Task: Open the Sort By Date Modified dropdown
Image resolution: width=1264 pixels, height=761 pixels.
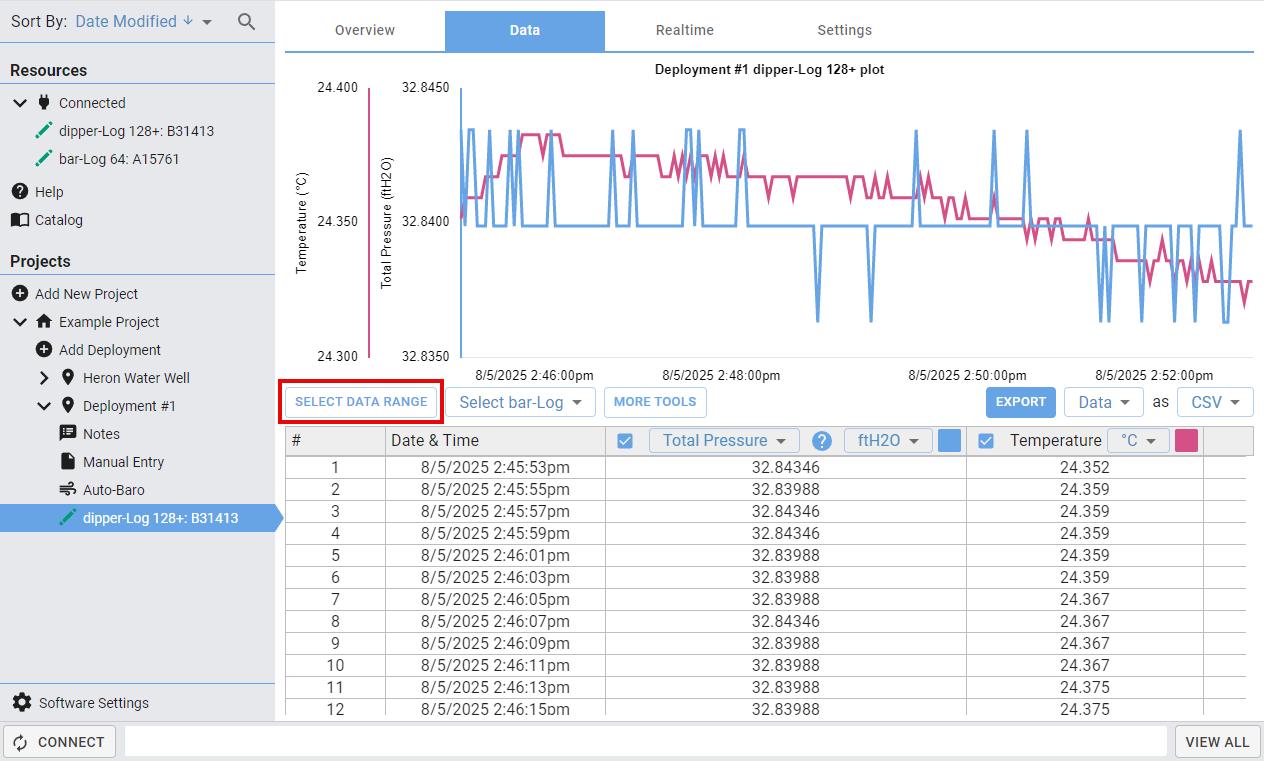Action: (144, 21)
